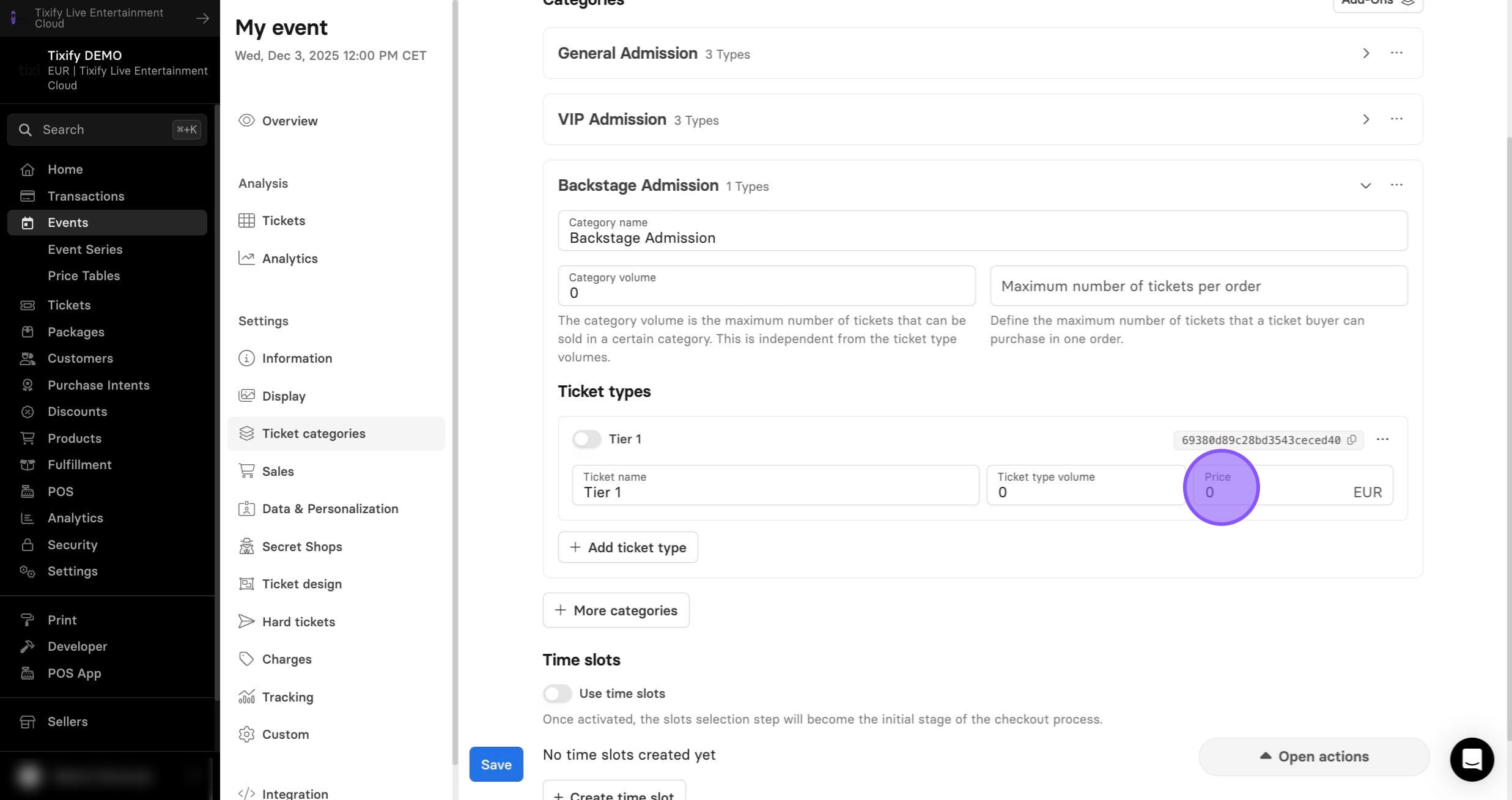1512x800 pixels.
Task: Click the Category name field
Action: pos(983,231)
